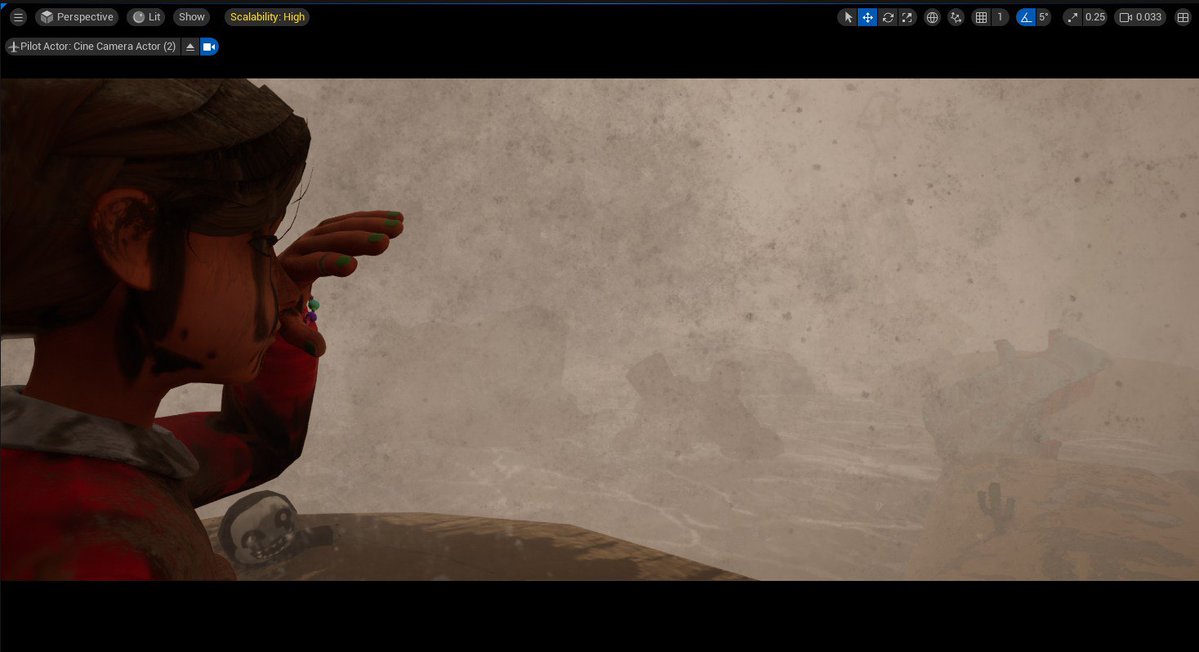Toggle rotation angle snapping
Screen dimensions: 1199x652
(1025, 17)
